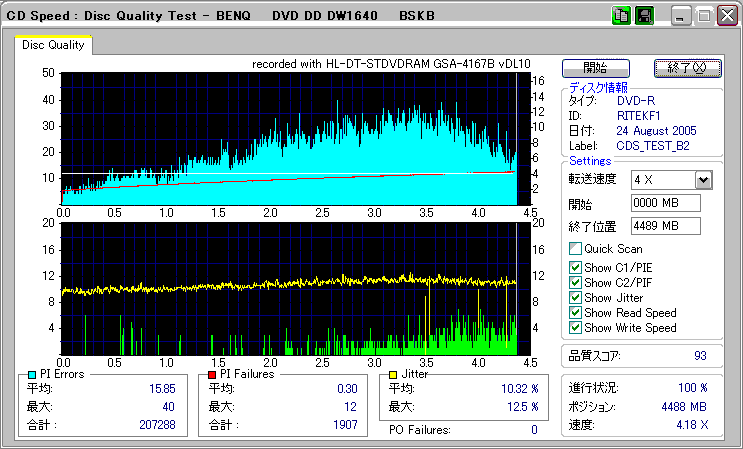
Task: Click the copy to clipboard icon
Action: tap(621, 16)
